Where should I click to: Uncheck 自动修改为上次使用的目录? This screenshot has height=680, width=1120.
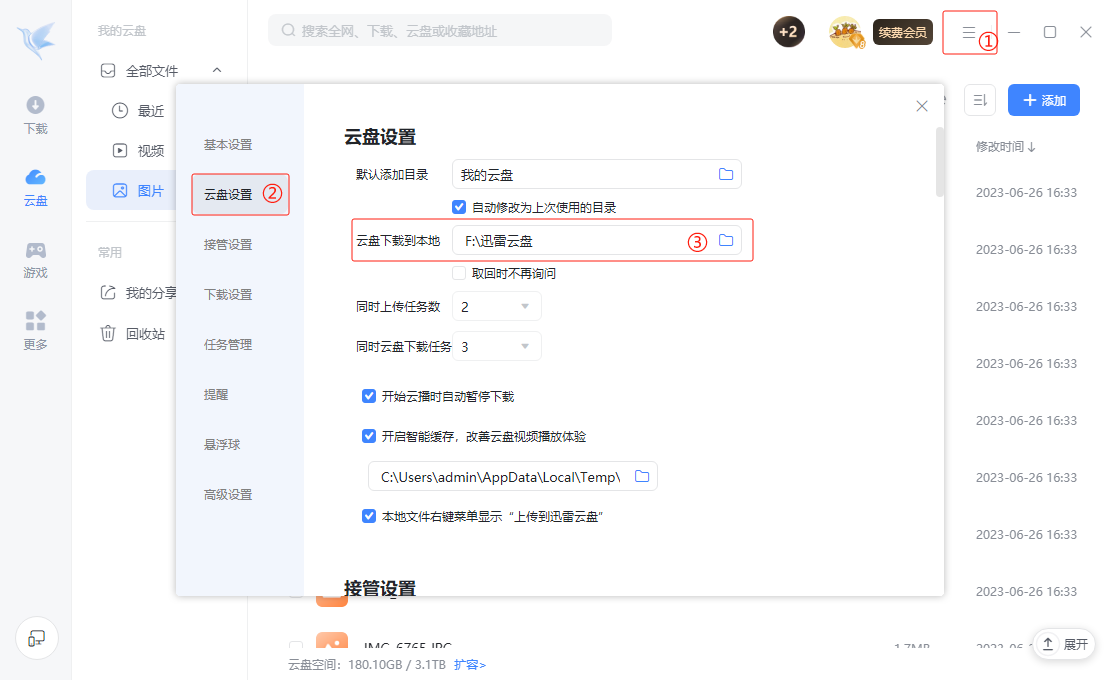click(459, 207)
